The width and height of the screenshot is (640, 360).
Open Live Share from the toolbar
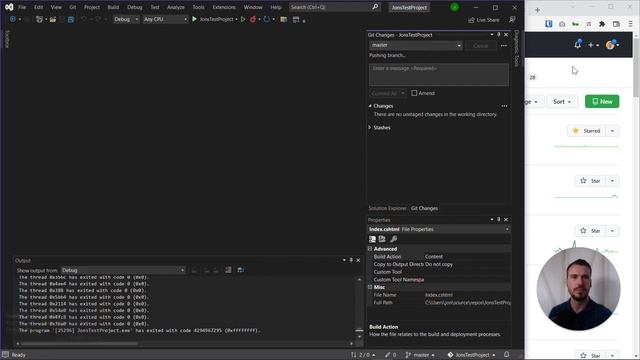click(x=484, y=20)
